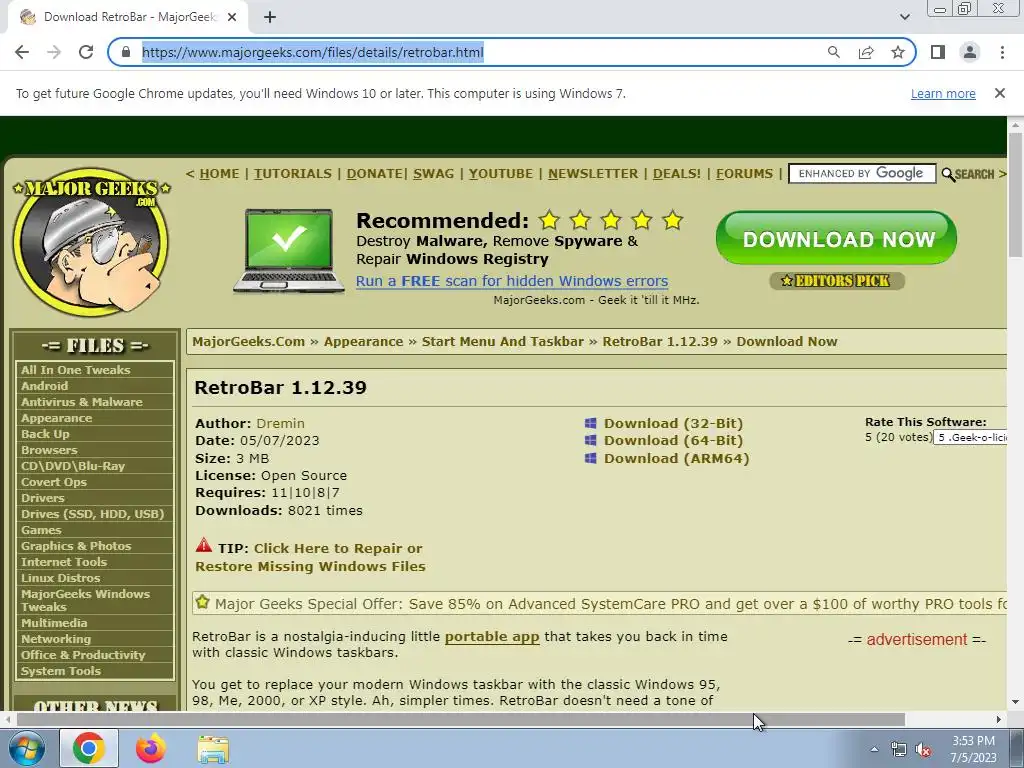Click the Download (ARM64) link
1024x768 pixels.
677,458
